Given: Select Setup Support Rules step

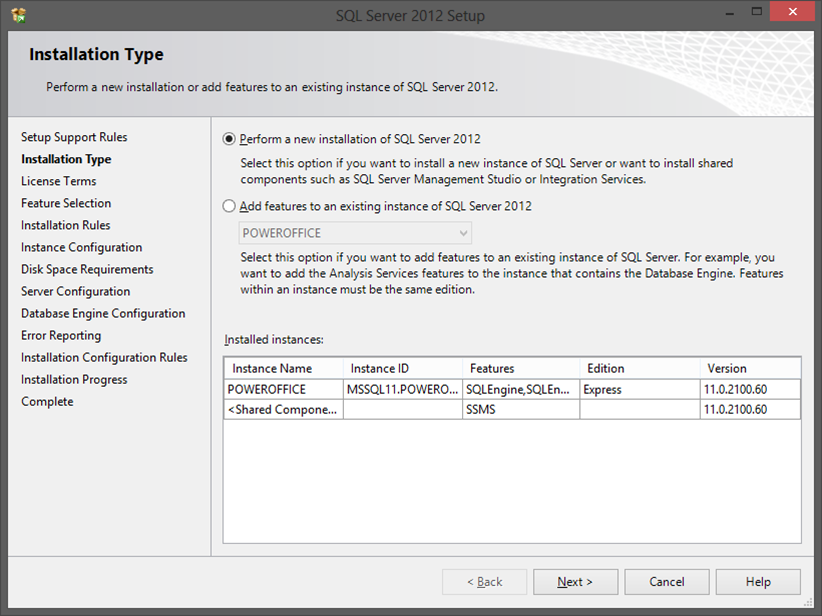Looking at the screenshot, I should click(74, 137).
